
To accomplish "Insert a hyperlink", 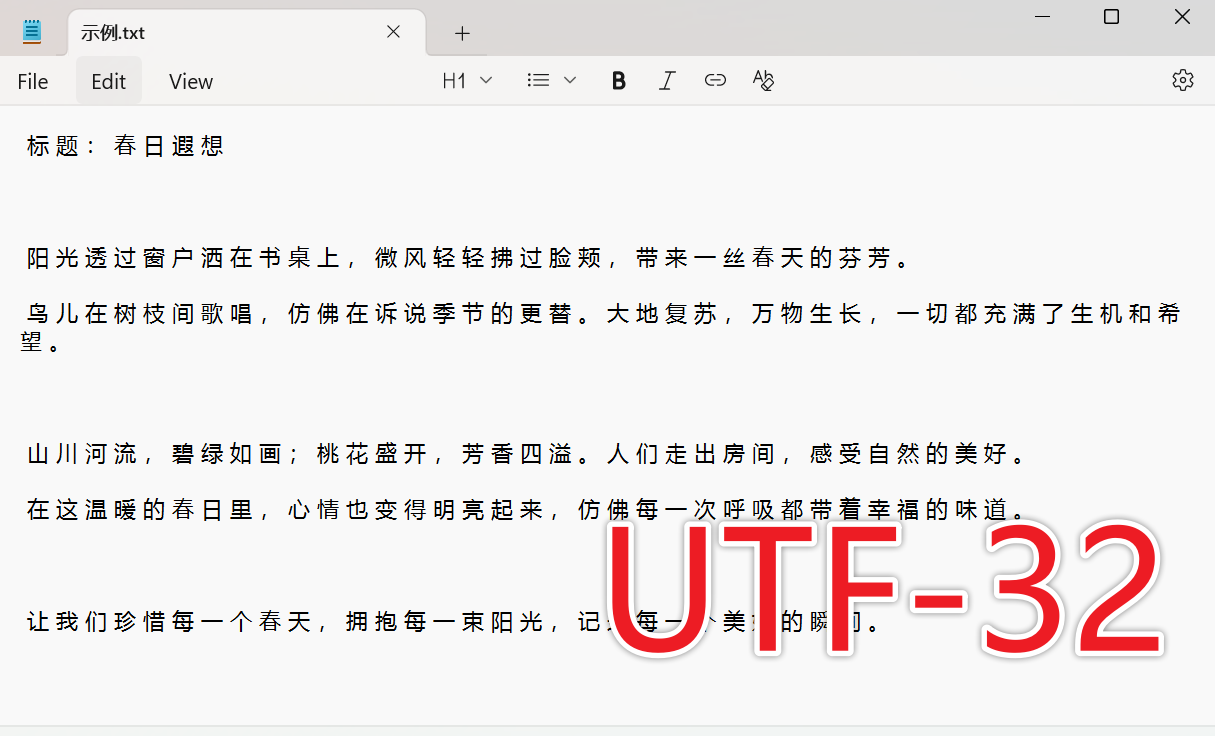I will pos(715,80).
